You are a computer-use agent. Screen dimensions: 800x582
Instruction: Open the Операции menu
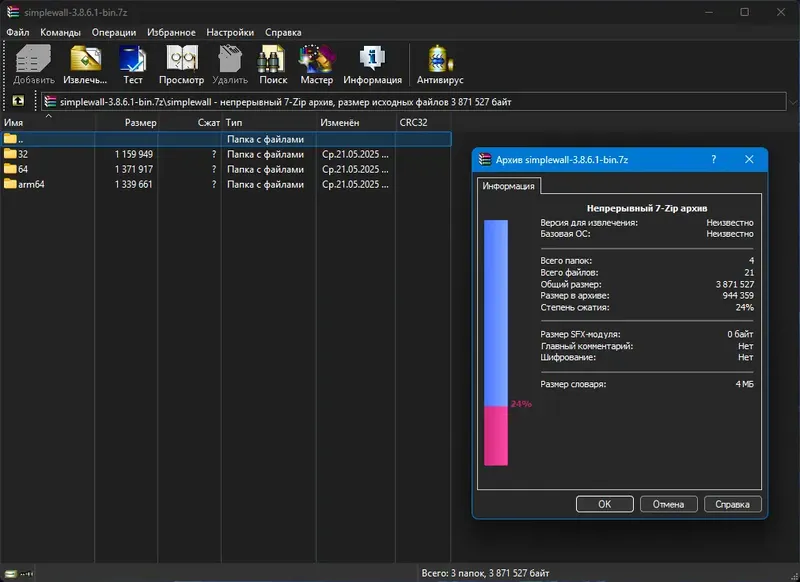[114, 32]
